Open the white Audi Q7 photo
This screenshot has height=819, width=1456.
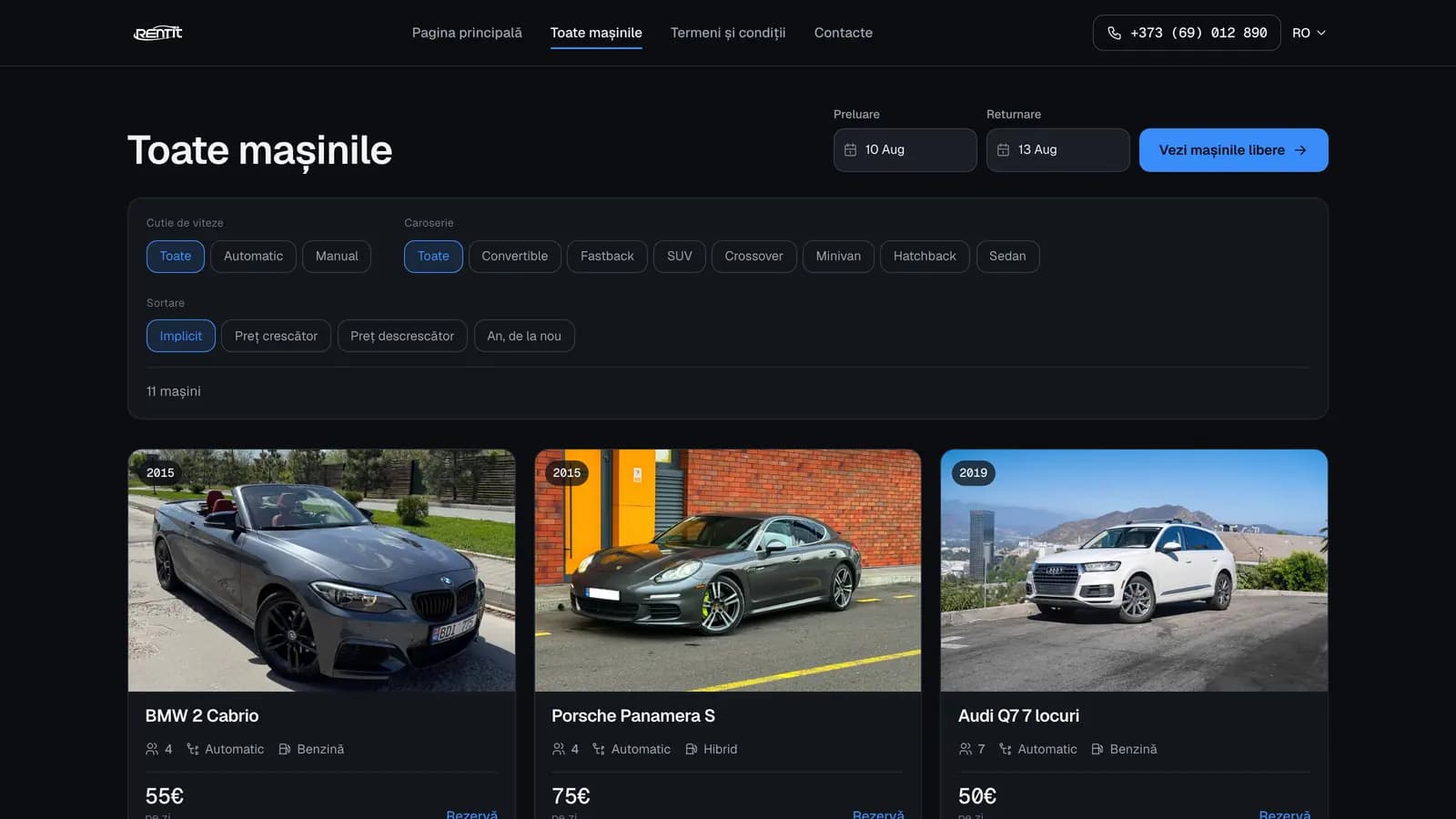pos(1134,571)
